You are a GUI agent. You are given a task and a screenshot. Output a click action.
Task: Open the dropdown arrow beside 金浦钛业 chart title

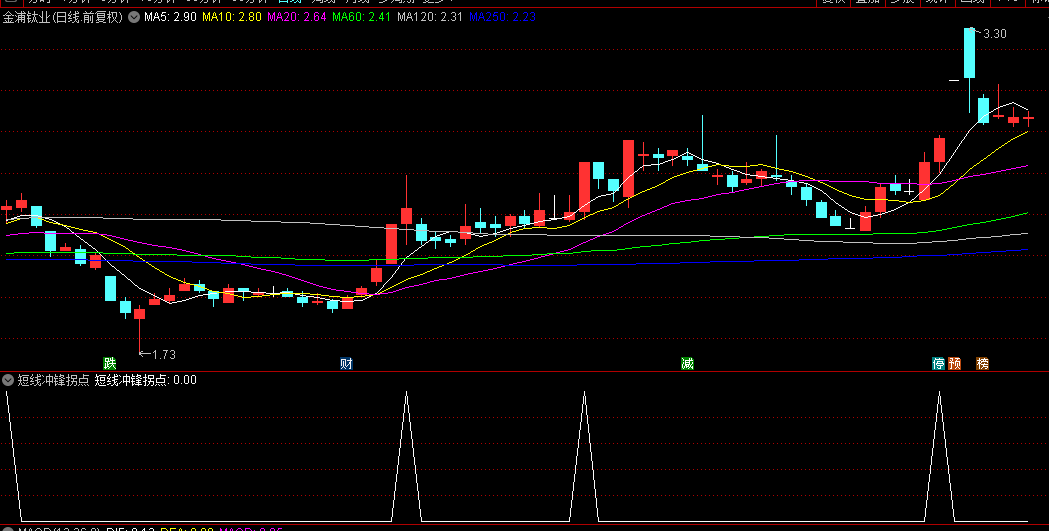134,18
